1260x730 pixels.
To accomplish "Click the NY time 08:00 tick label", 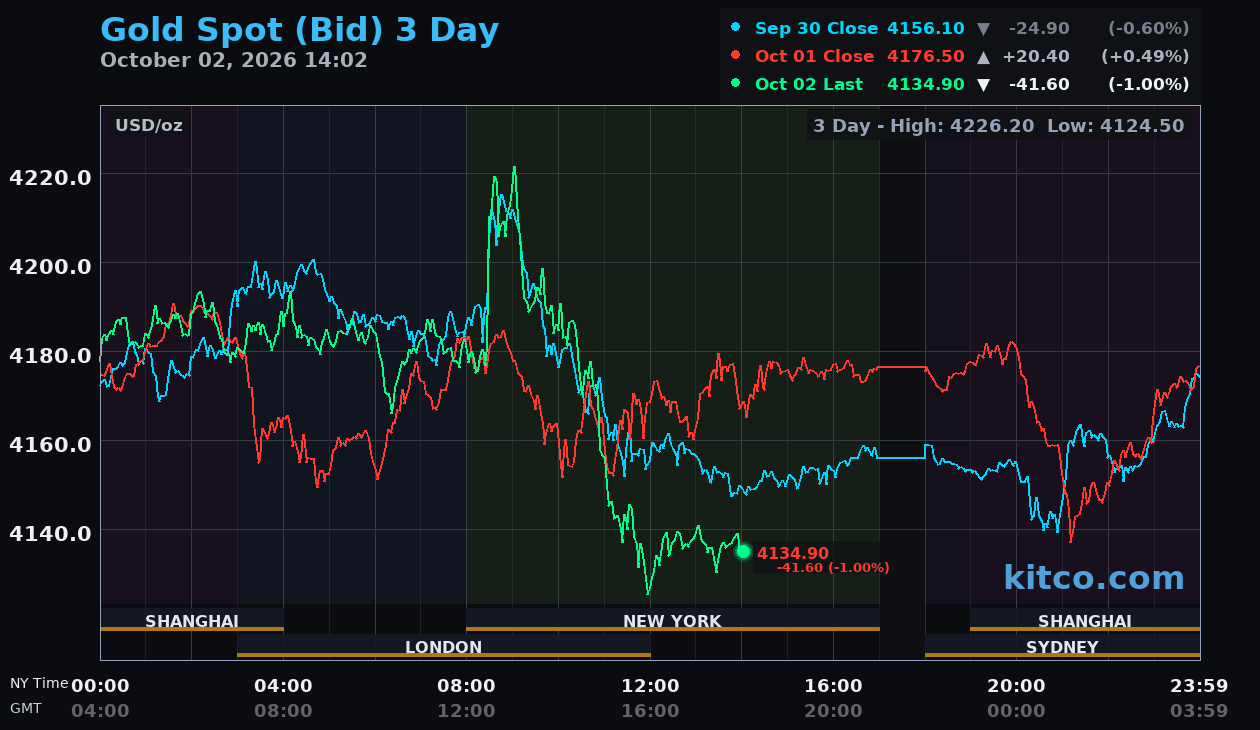I will [x=466, y=686].
